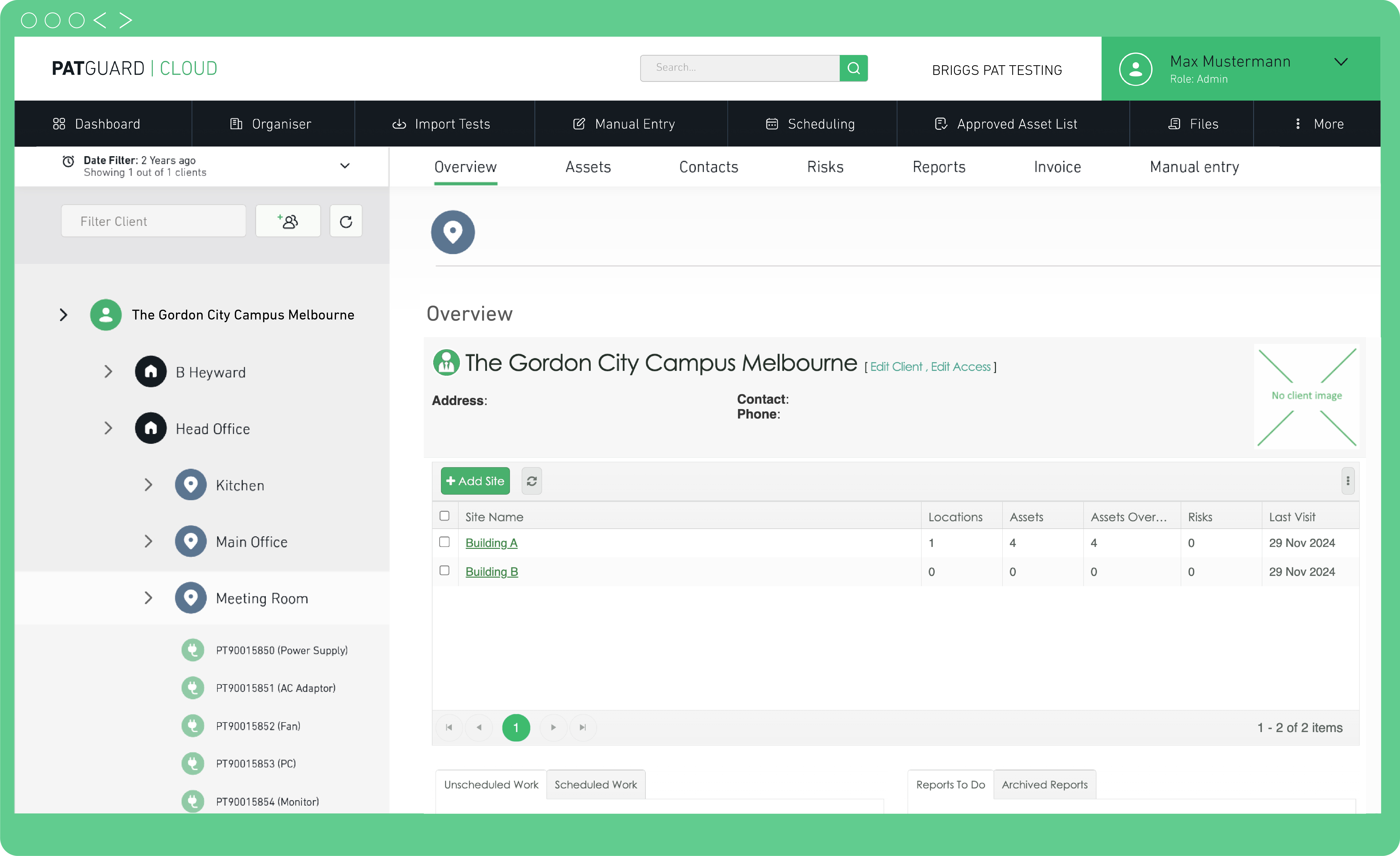Viewport: 1400px width, 856px height.
Task: Click the plug icon for PT90015853 PC
Action: coord(193,763)
